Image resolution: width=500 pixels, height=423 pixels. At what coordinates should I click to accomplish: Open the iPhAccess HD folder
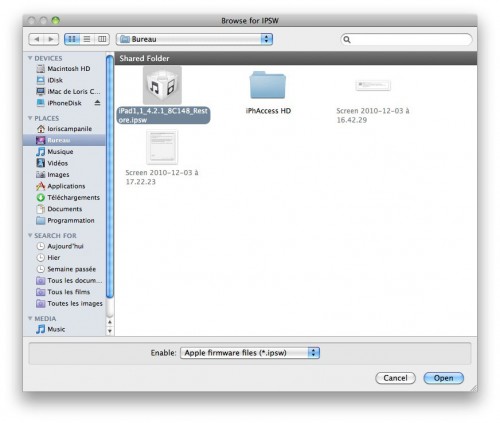click(x=268, y=85)
